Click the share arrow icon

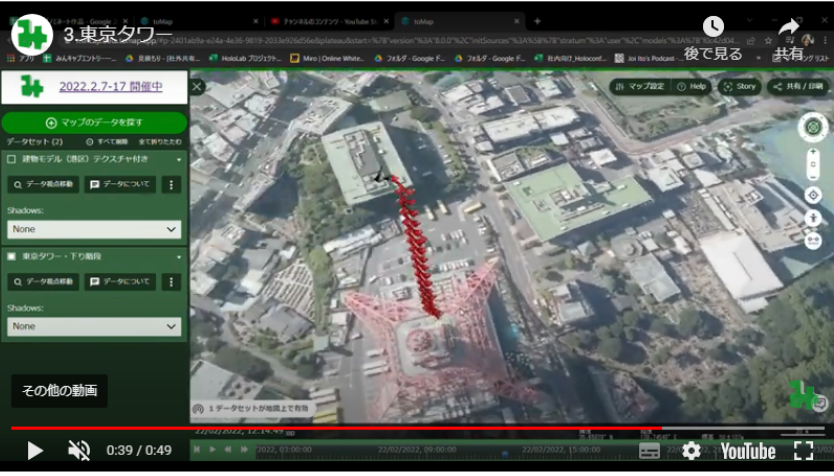point(789,27)
